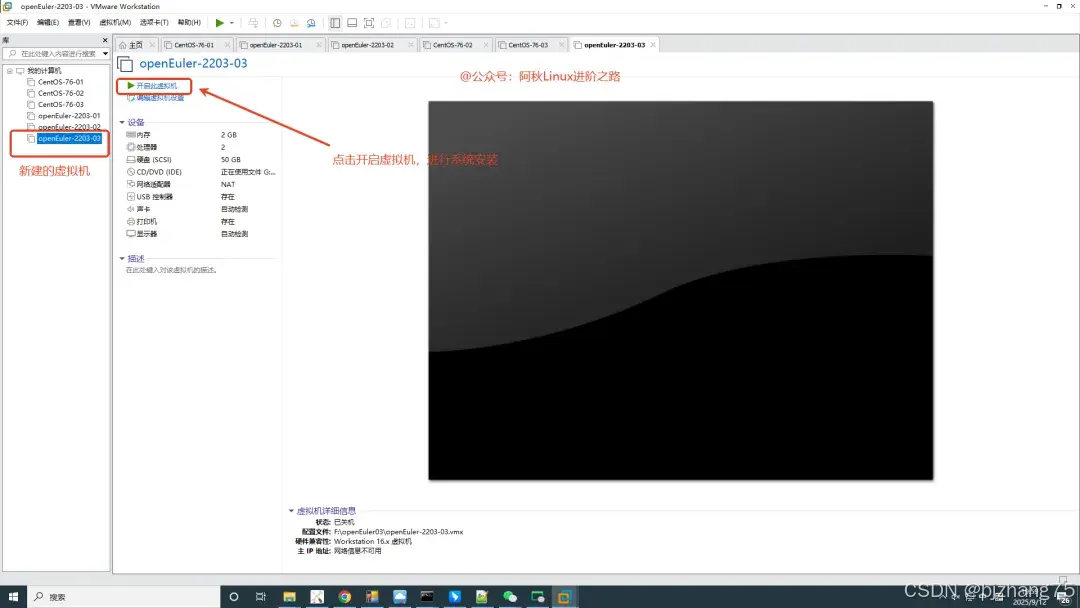Click the console view toolbar icon

pyautogui.click(x=410, y=23)
